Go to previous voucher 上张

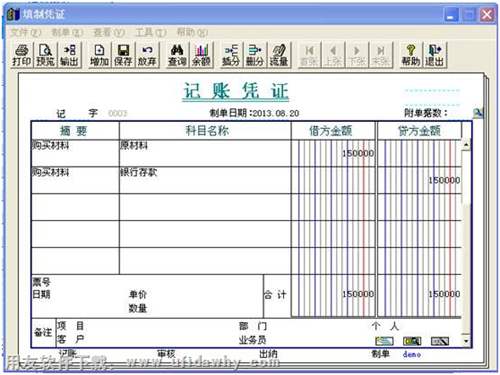333,55
